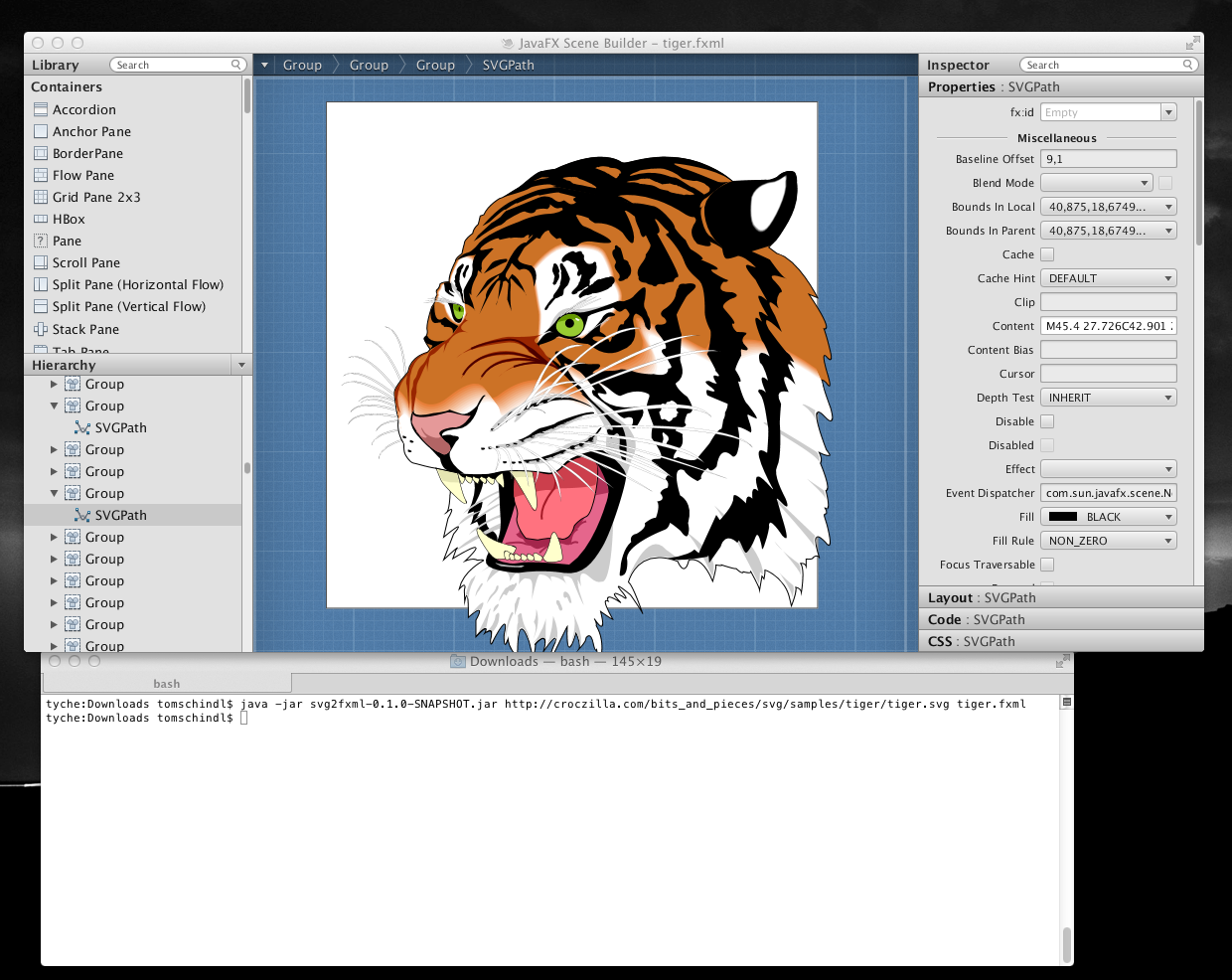Enable the Cache checkbox

point(1047,254)
